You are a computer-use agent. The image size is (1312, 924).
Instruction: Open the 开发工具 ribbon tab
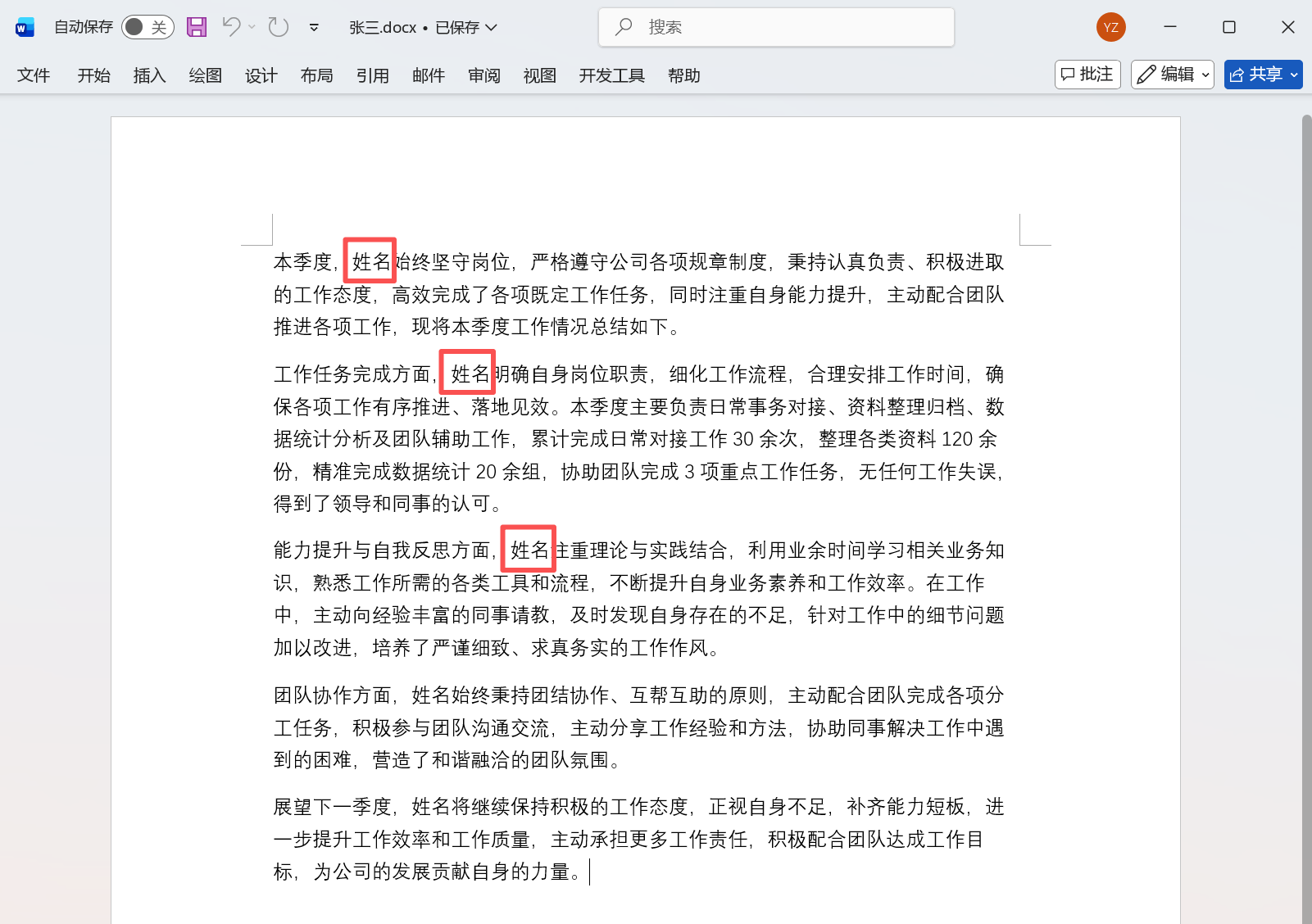(x=611, y=75)
